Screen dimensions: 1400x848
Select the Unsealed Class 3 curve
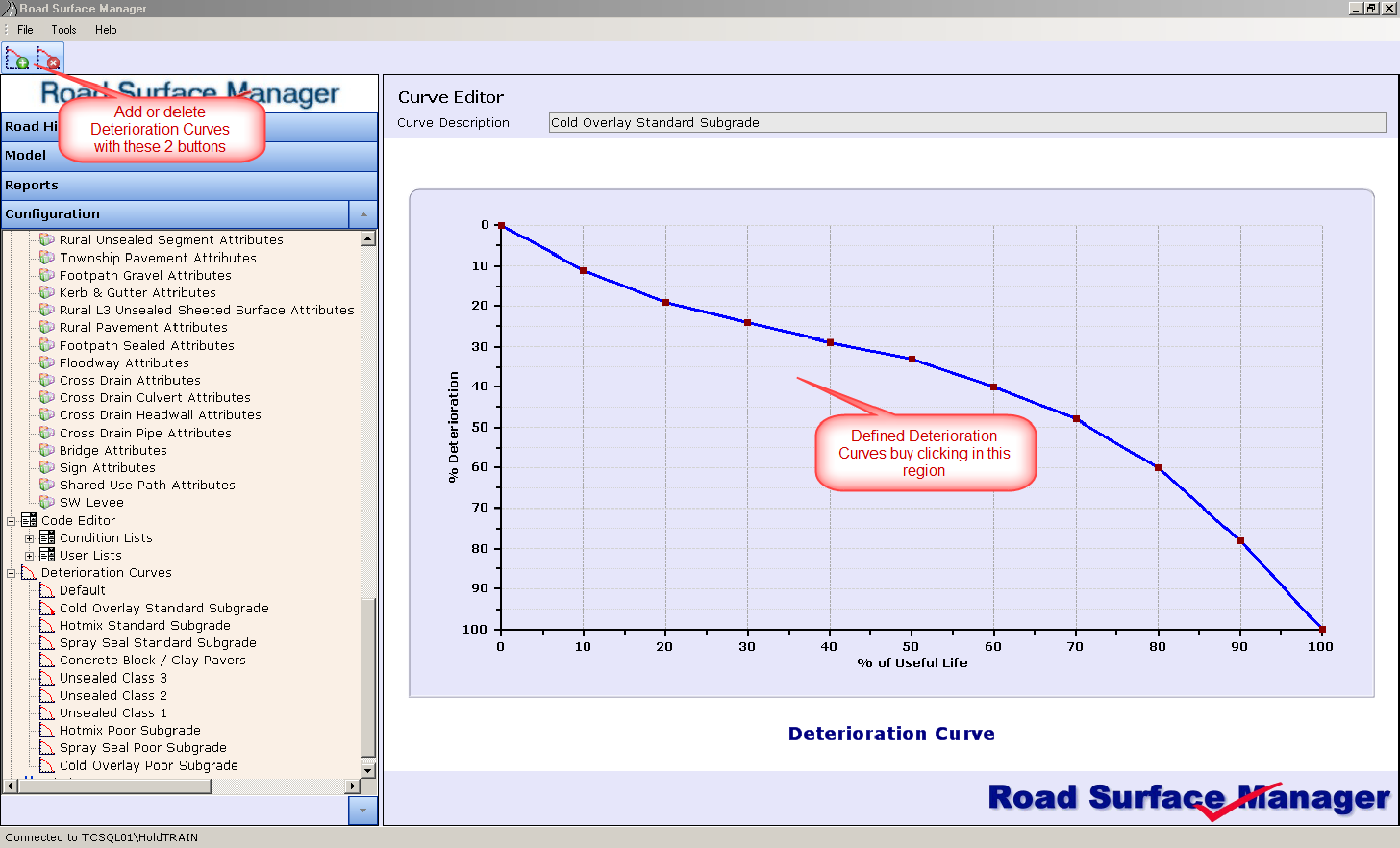click(x=113, y=678)
